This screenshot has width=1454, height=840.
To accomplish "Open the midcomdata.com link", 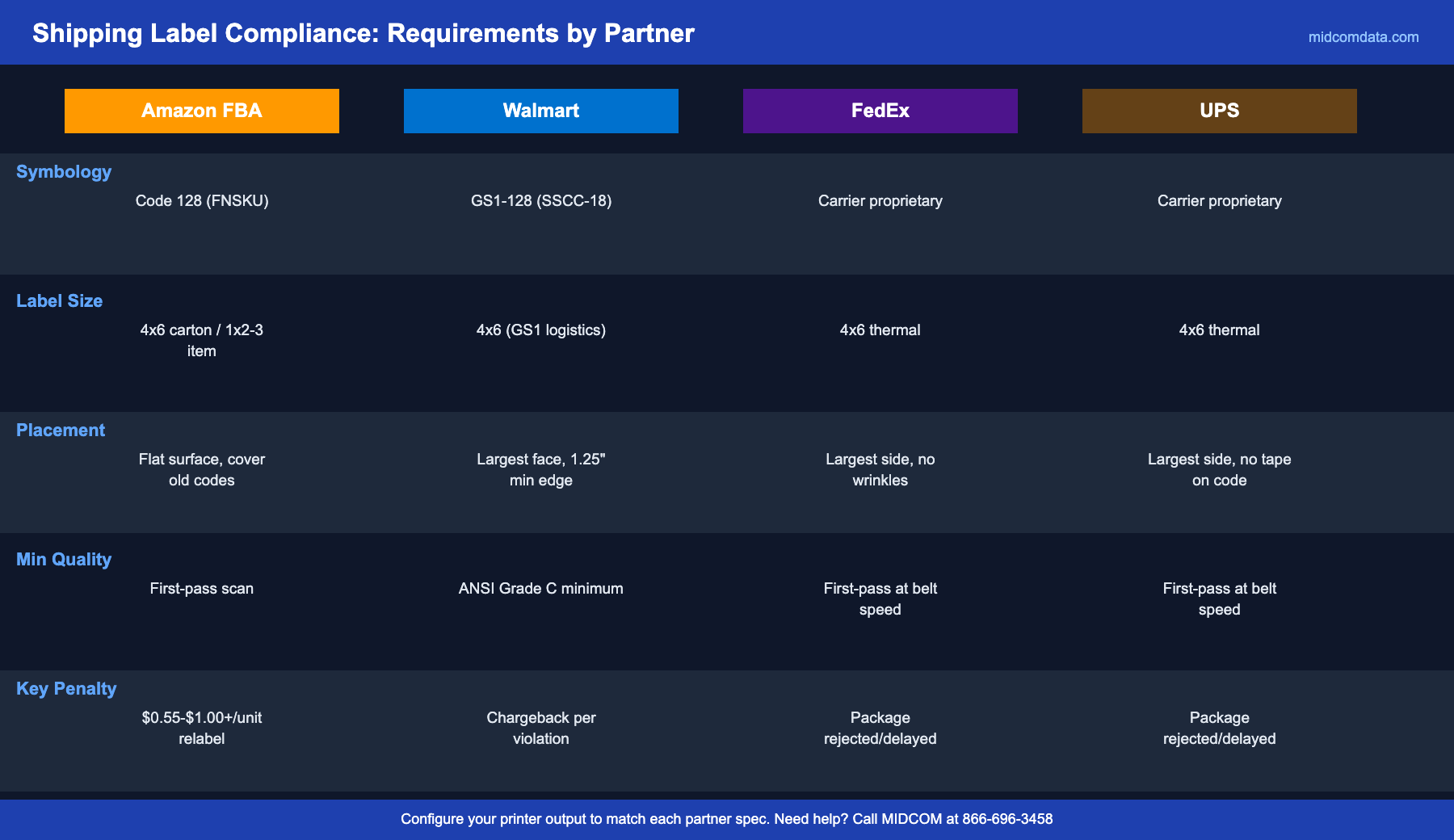I will click(x=1364, y=37).
